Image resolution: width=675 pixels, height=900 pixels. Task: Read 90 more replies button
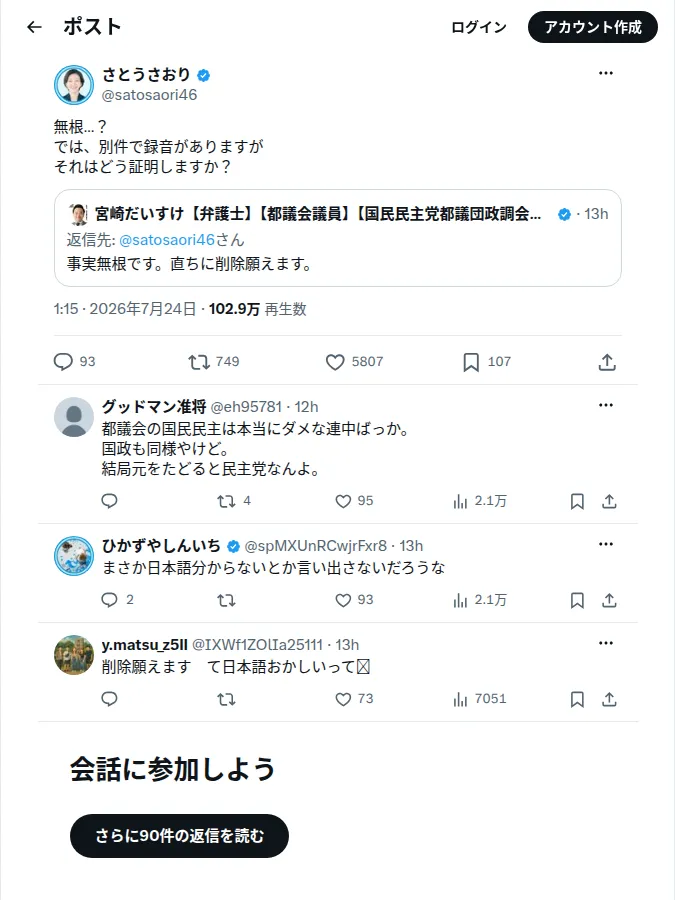click(179, 836)
